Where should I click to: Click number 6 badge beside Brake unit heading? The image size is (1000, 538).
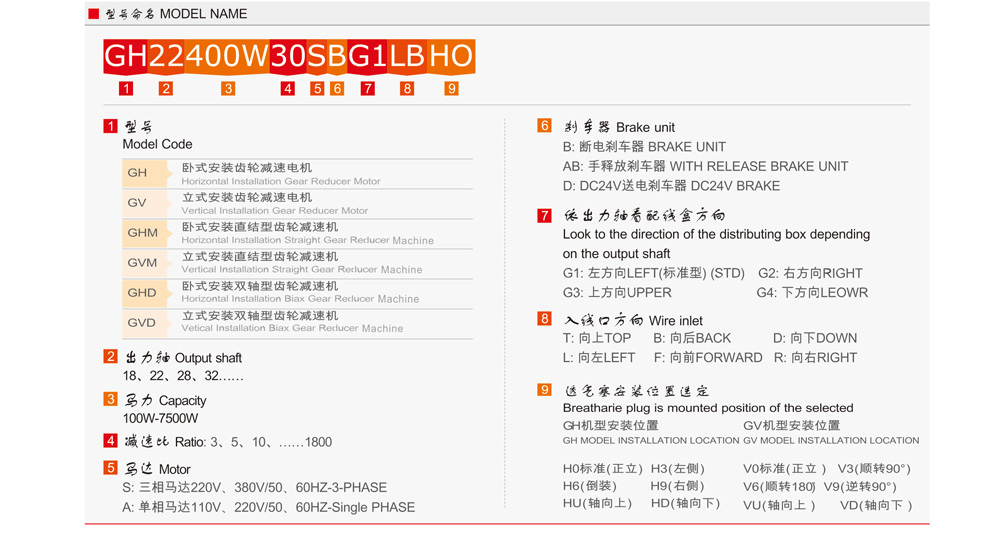pyautogui.click(x=544, y=126)
